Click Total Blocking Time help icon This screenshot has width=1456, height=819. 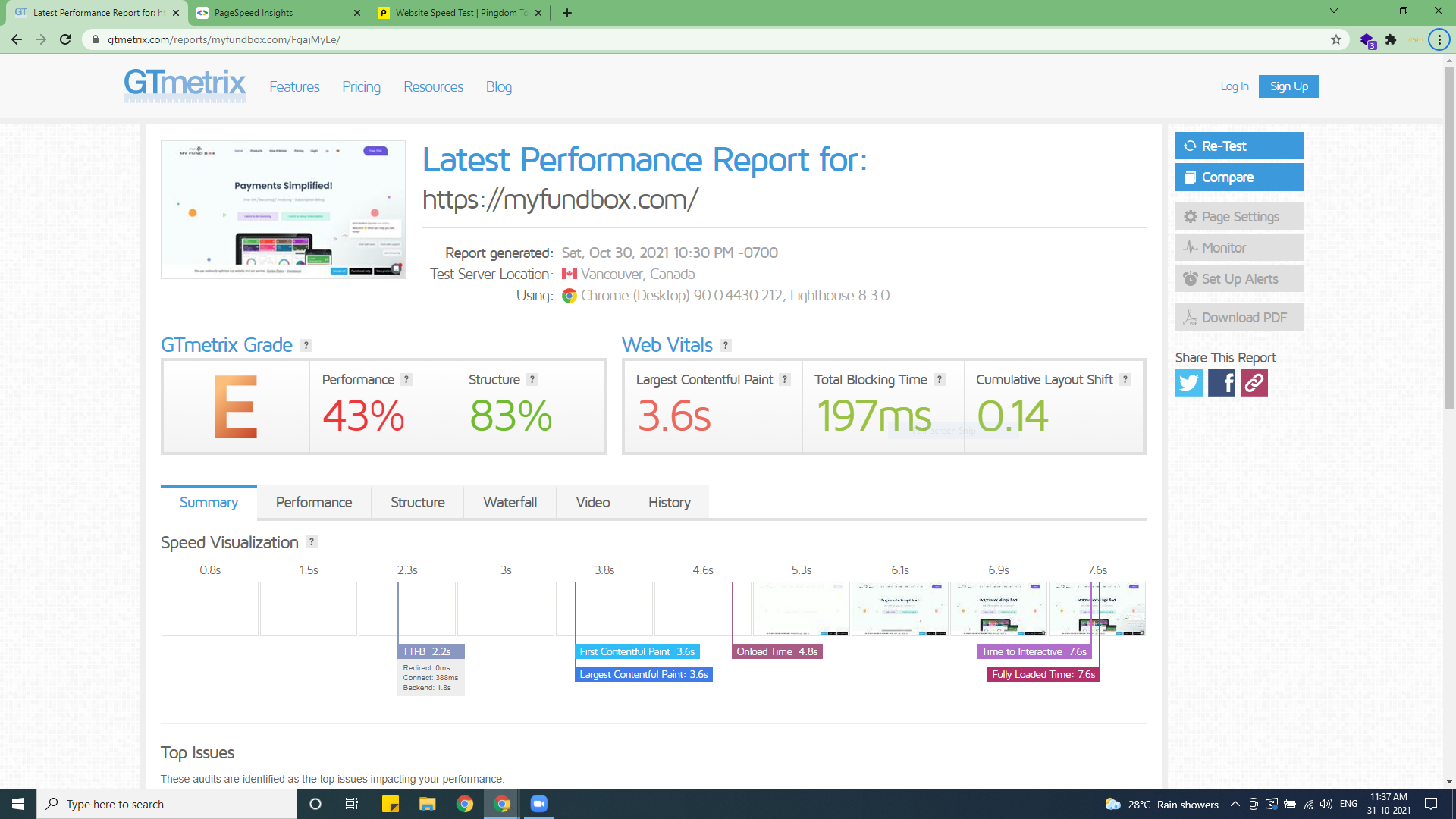940,380
